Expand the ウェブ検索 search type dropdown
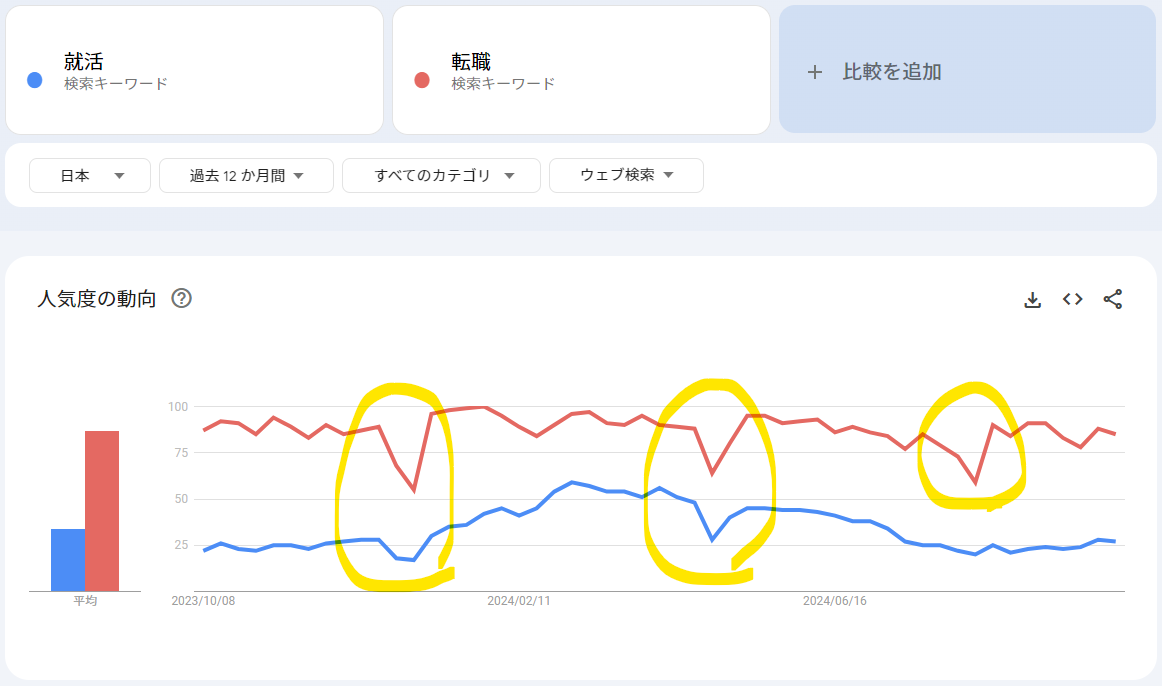The height and width of the screenshot is (686, 1162). 626,176
